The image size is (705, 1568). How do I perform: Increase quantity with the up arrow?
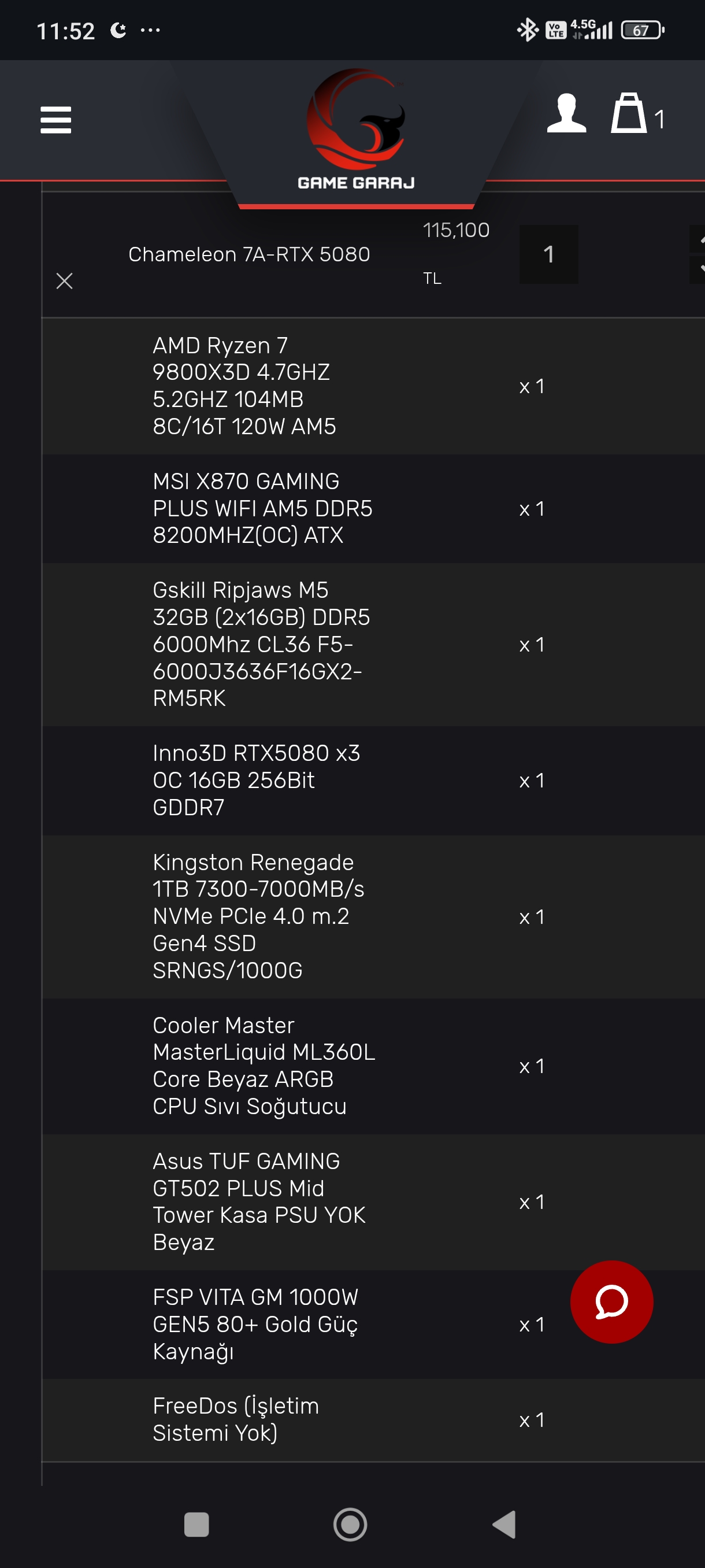coord(698,239)
